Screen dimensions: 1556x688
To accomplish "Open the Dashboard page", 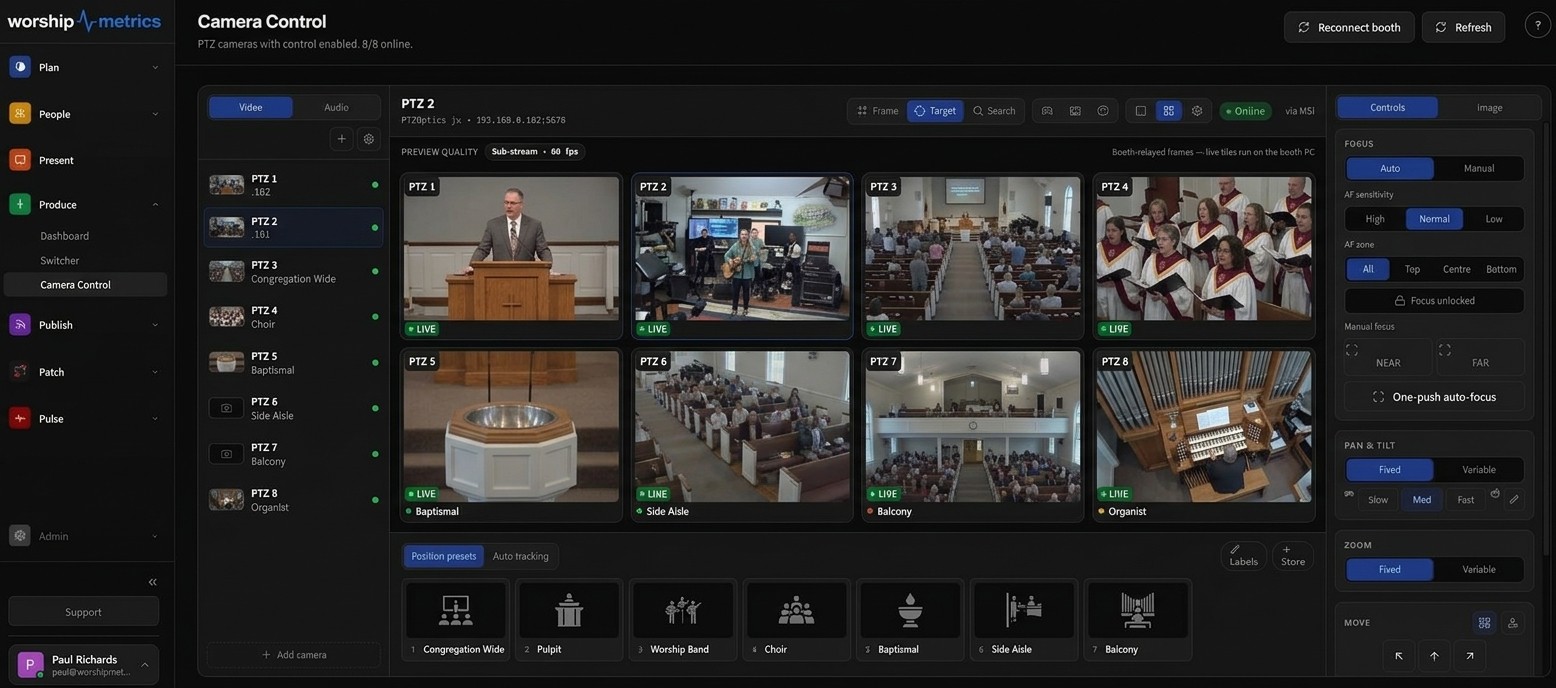I will (x=65, y=236).
